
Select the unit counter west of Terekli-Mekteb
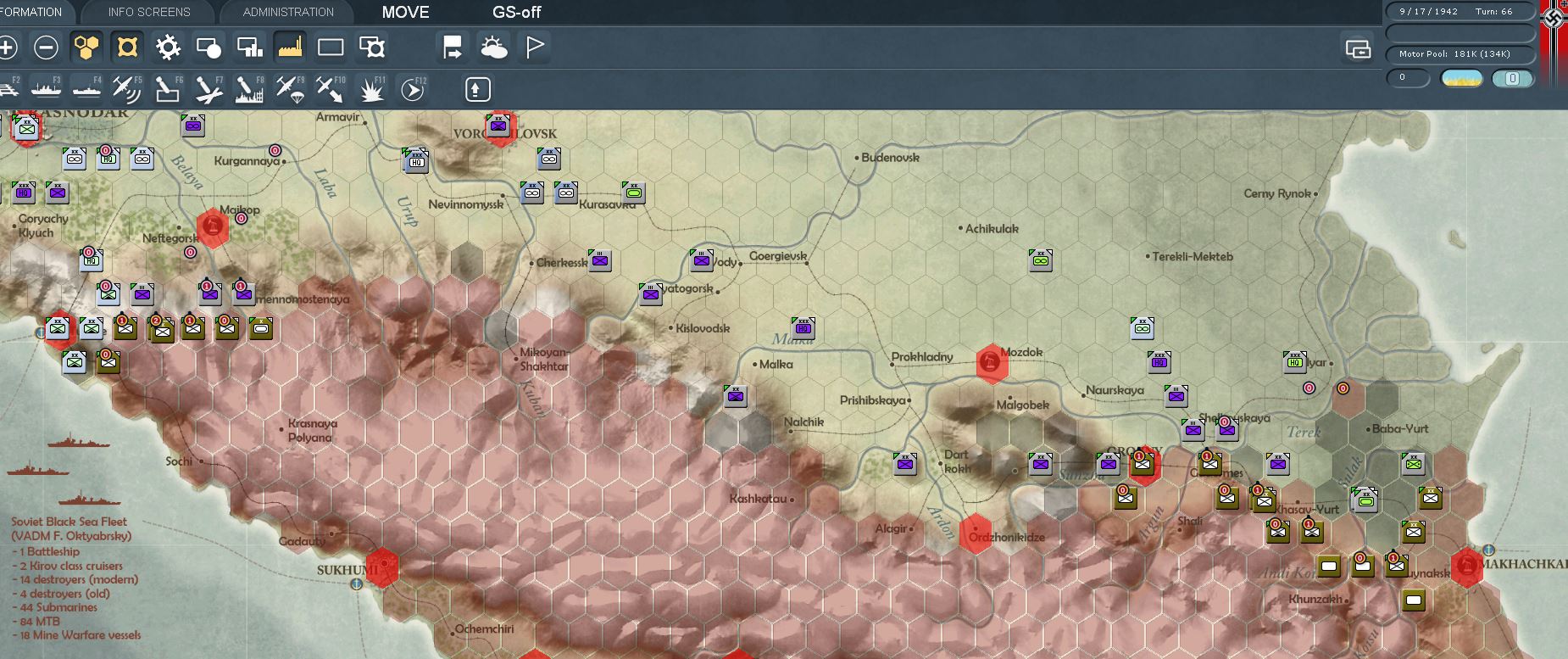(x=1041, y=260)
